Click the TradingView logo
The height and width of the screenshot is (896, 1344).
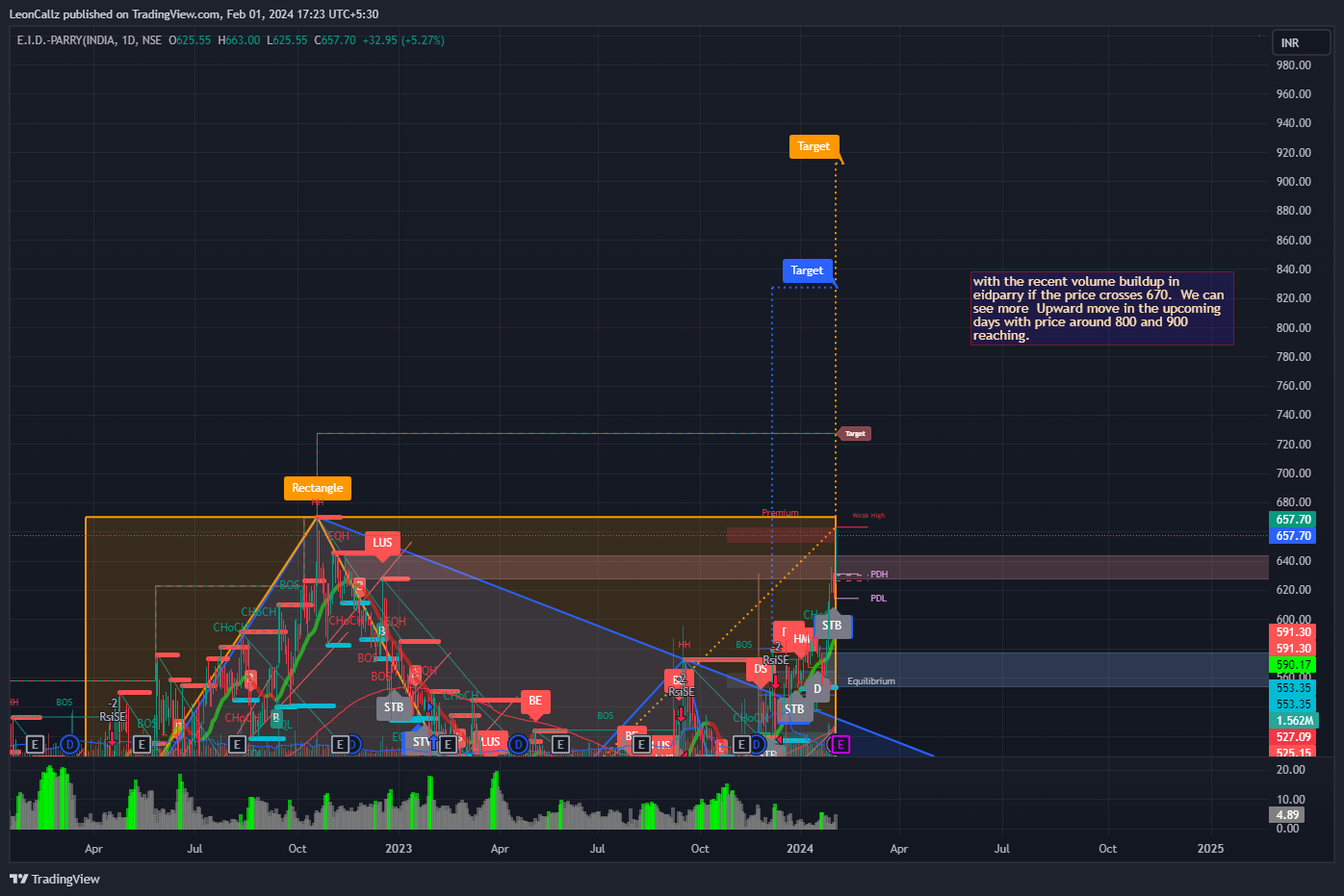click(55, 879)
